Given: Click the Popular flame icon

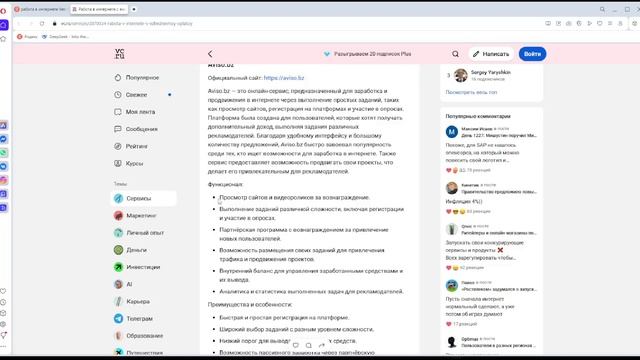Looking at the screenshot, I should [118, 78].
